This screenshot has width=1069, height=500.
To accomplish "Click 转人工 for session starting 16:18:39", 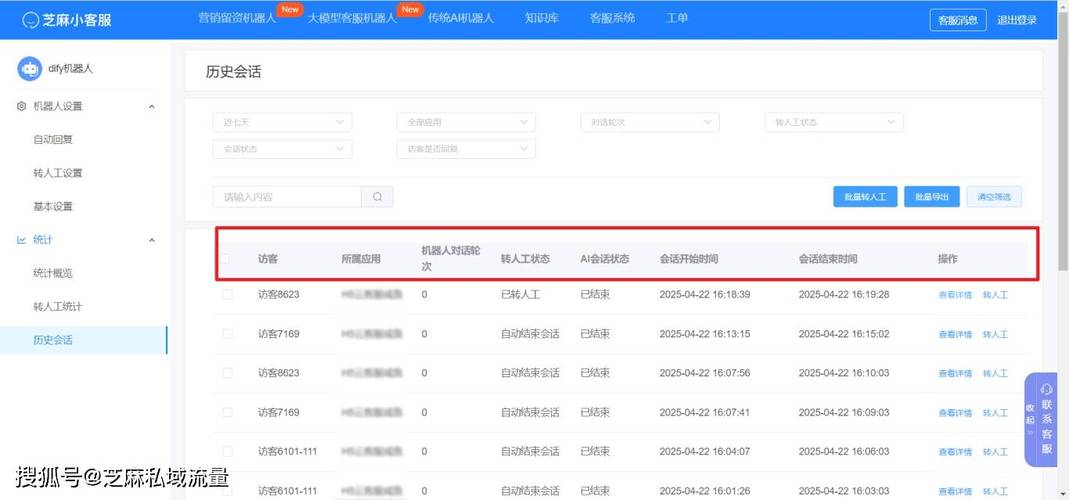I will tap(995, 295).
